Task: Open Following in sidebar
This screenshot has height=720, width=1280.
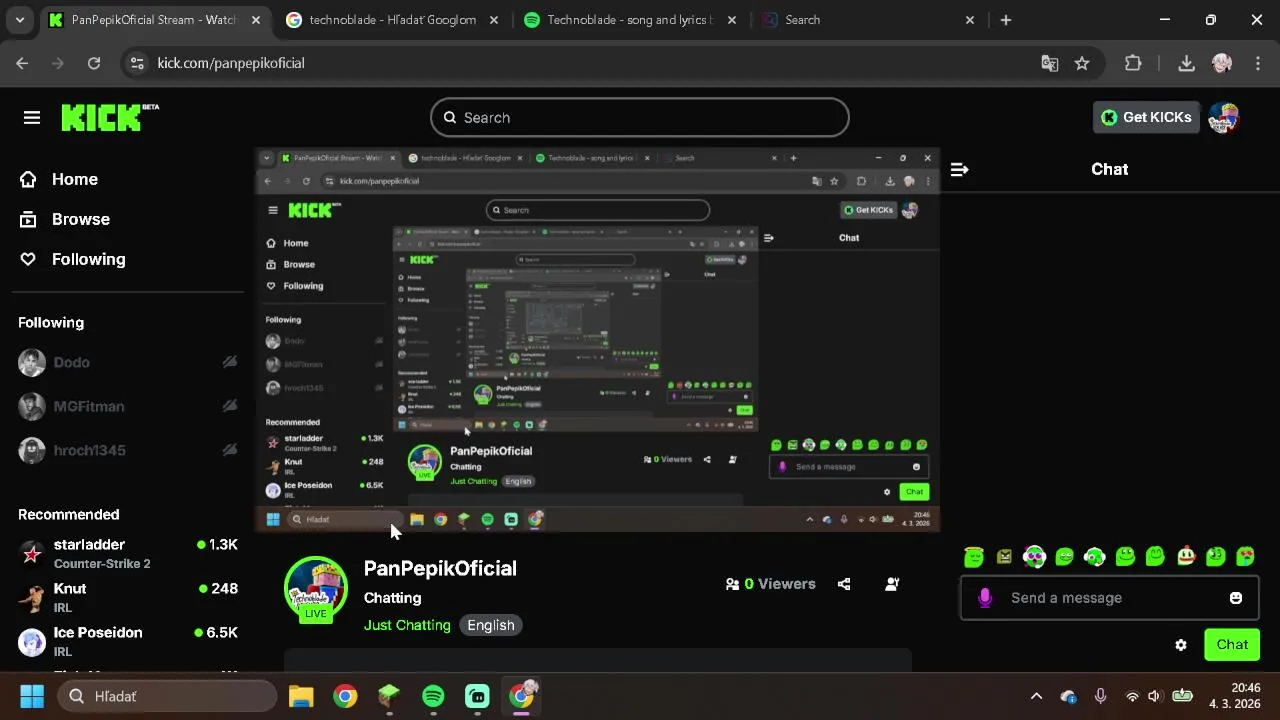Action: (x=74, y=259)
